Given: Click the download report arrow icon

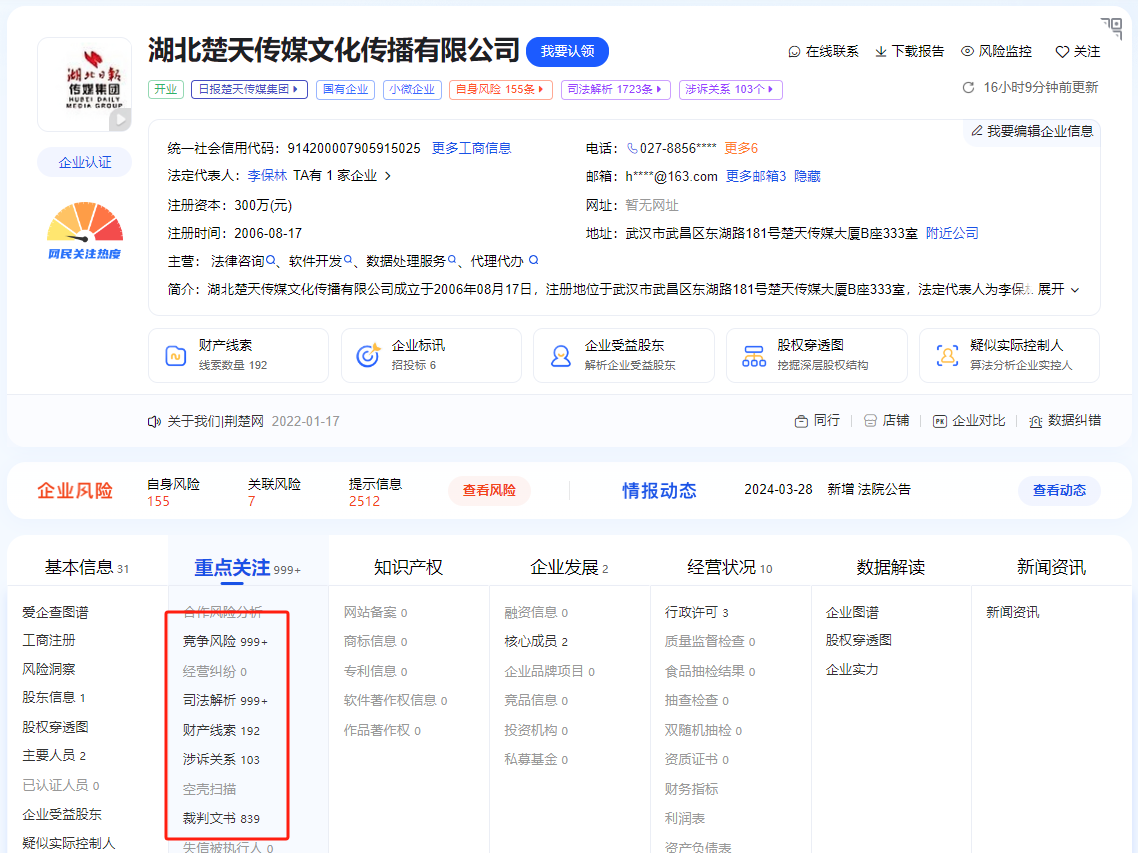Looking at the screenshot, I should (880, 52).
